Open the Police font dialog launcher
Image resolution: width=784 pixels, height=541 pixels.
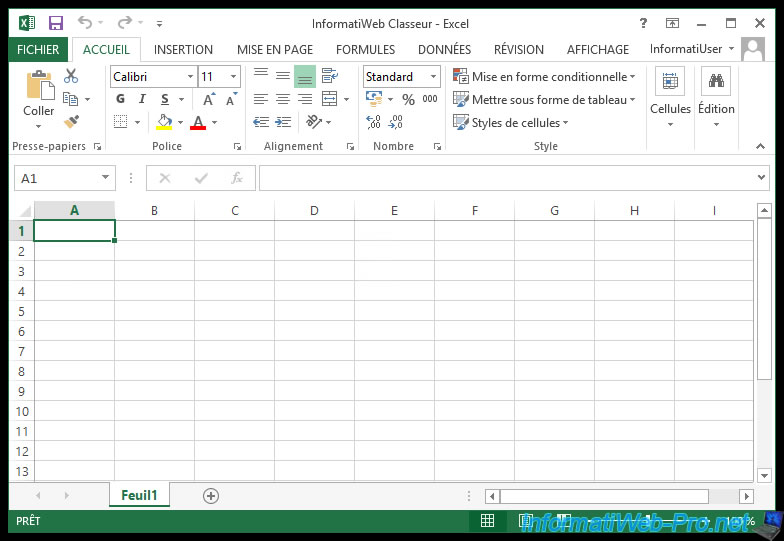[237, 146]
